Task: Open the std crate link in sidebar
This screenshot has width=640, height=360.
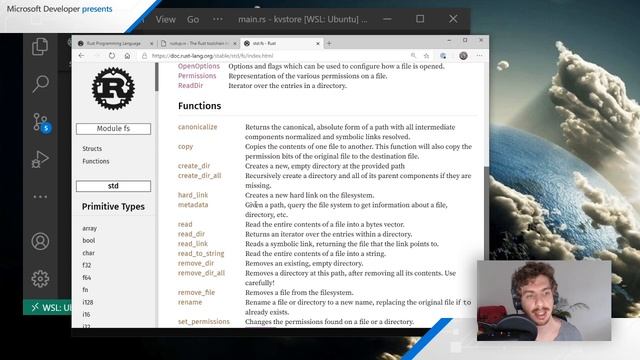Action: 113,186
